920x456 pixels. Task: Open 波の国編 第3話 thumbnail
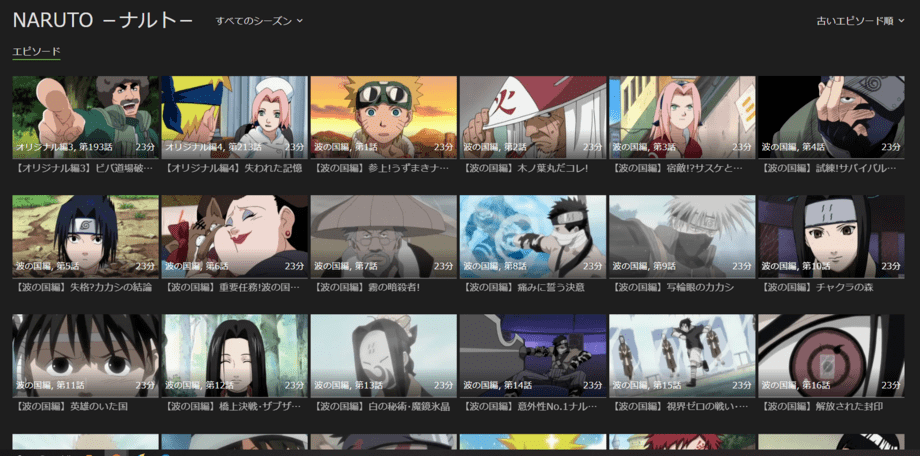(682, 117)
